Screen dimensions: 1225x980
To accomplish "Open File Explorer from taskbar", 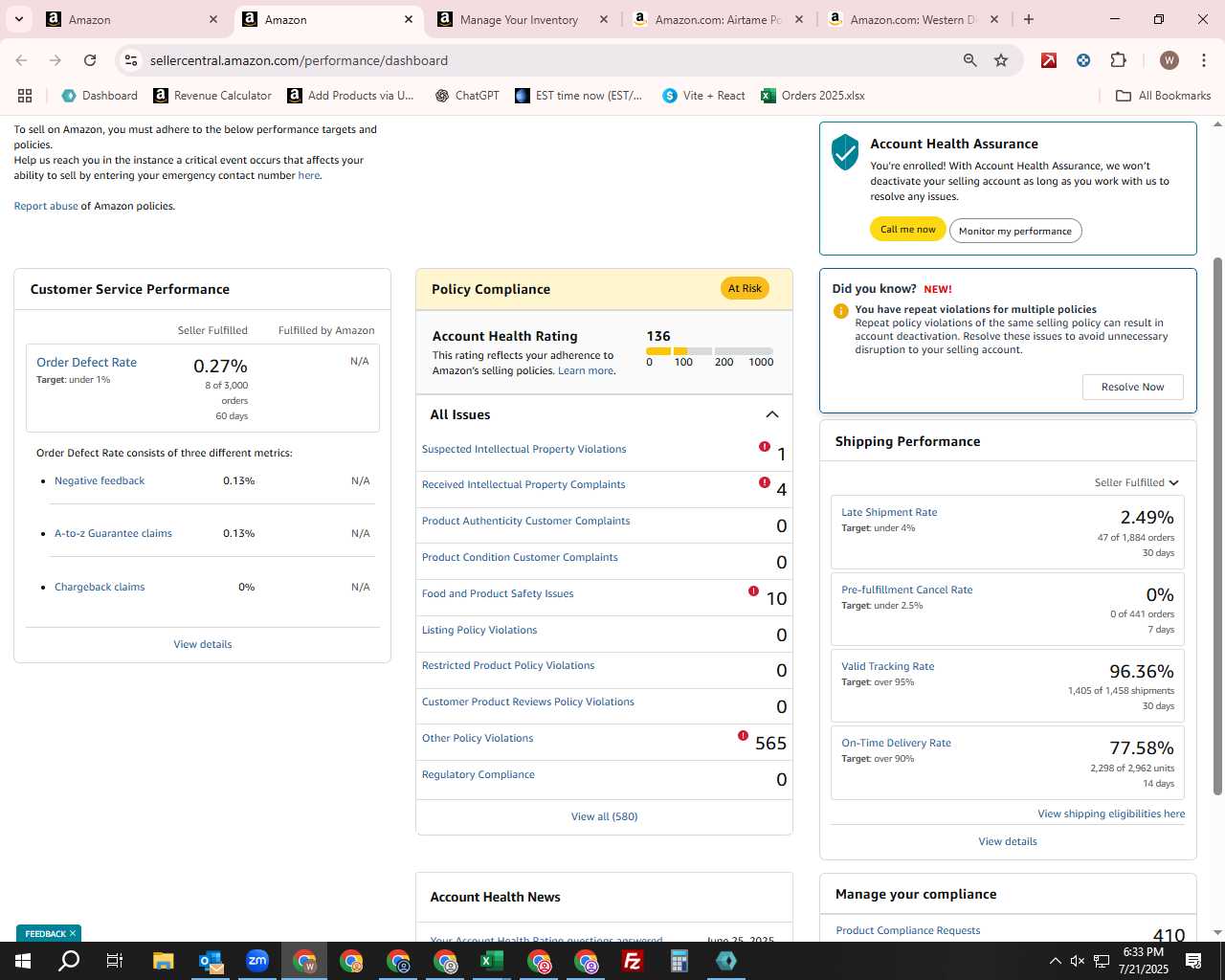I will (x=163, y=961).
